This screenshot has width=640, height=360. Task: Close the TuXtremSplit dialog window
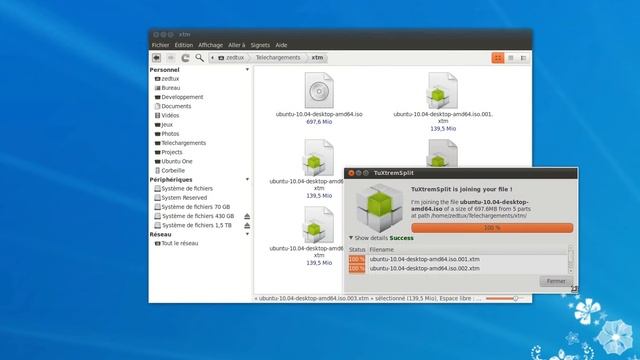click(x=351, y=173)
